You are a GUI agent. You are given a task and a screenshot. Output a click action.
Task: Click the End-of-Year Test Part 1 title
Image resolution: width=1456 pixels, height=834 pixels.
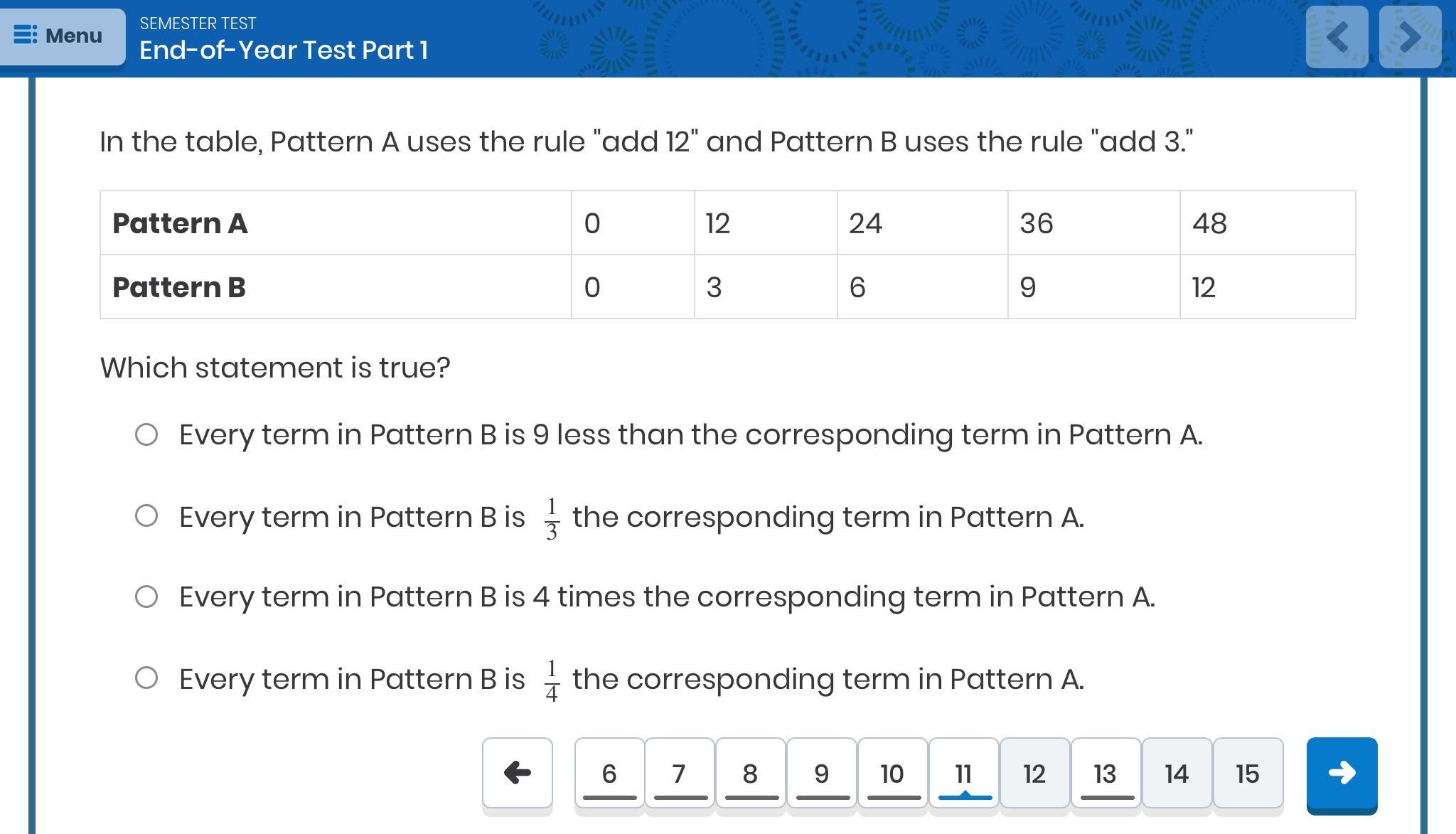coord(284,50)
